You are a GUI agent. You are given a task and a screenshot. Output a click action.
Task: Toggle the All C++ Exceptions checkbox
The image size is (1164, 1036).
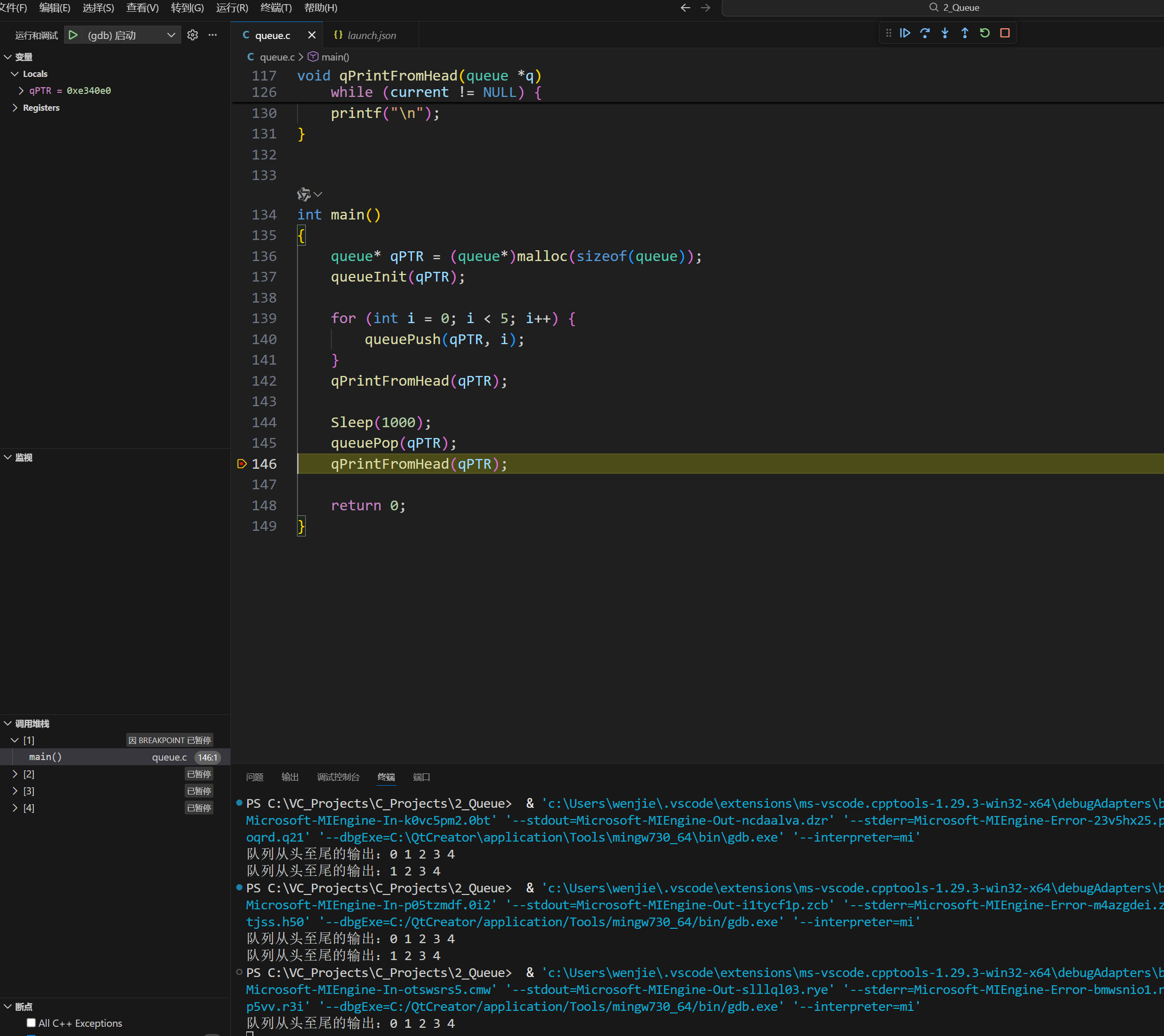pos(31,1023)
